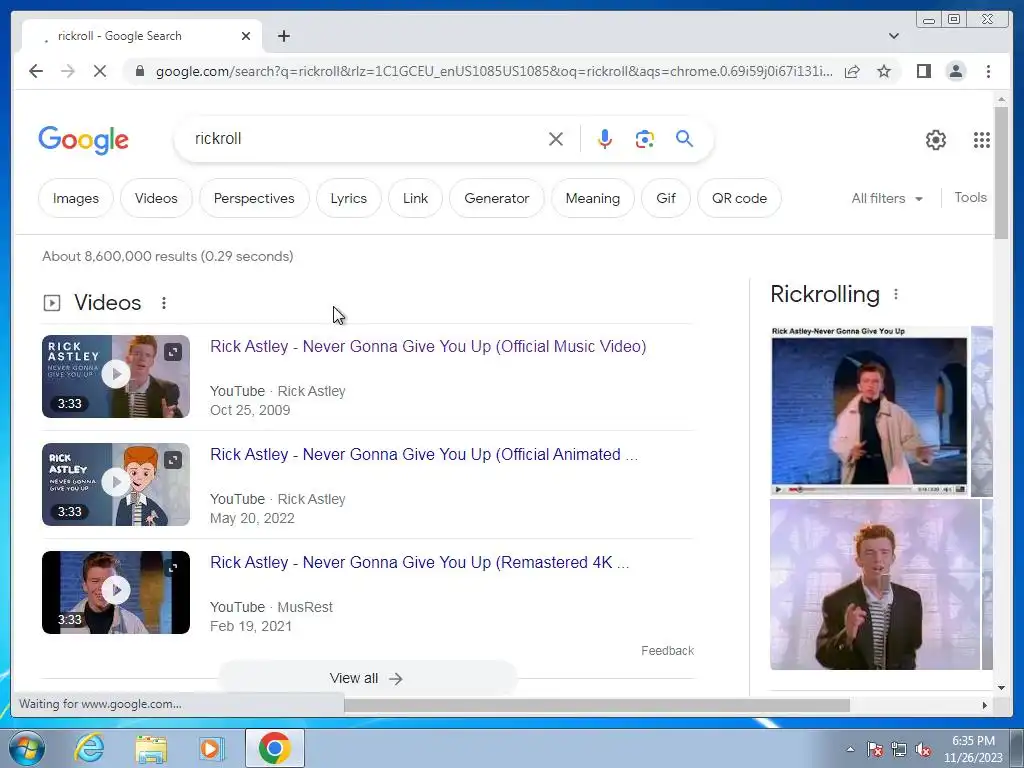Click the share this page icon
The width and height of the screenshot is (1024, 768).
pos(852,71)
